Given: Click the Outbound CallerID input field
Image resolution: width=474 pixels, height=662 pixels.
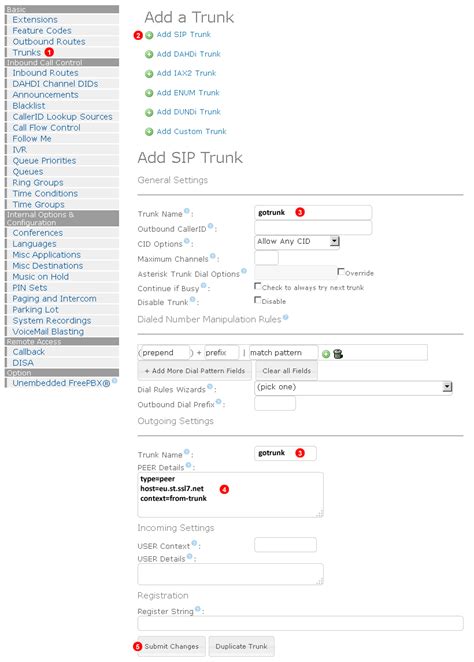Looking at the screenshot, I should pos(313,228).
